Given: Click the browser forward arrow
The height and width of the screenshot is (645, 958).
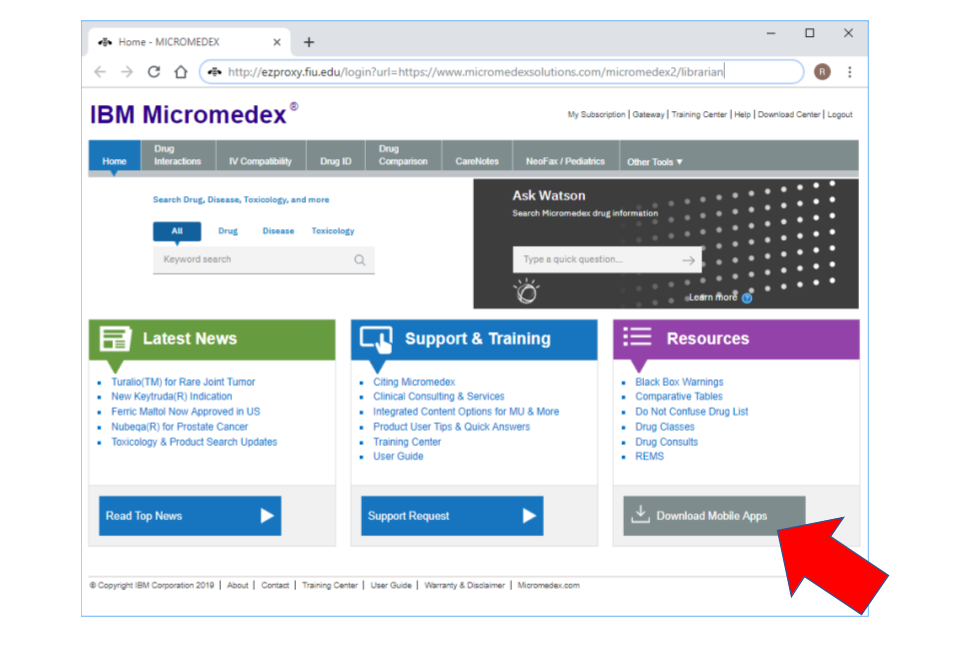Looking at the screenshot, I should (127, 72).
